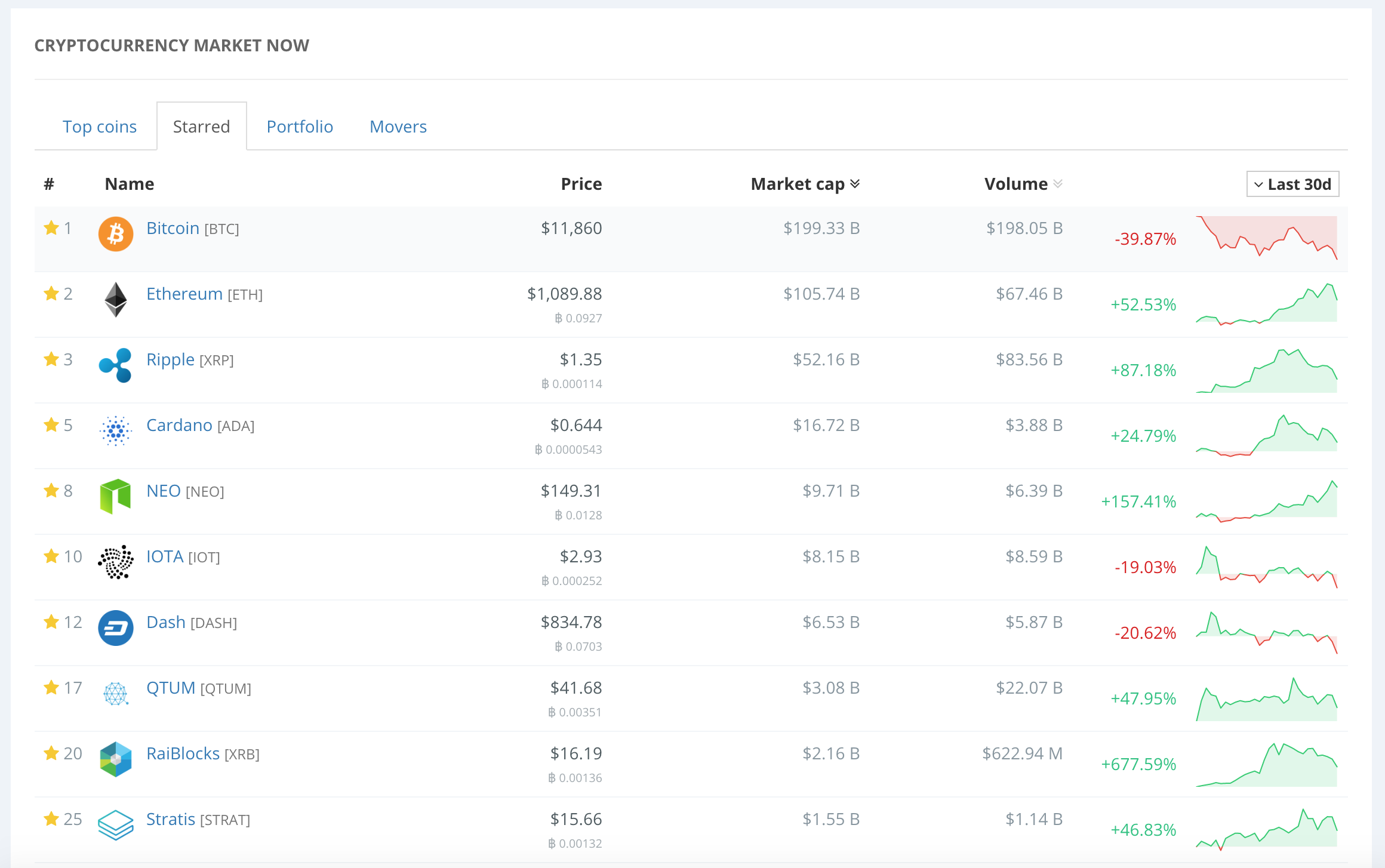1385x868 pixels.
Task: Sort by Market cap column arrow
Action: point(855,184)
